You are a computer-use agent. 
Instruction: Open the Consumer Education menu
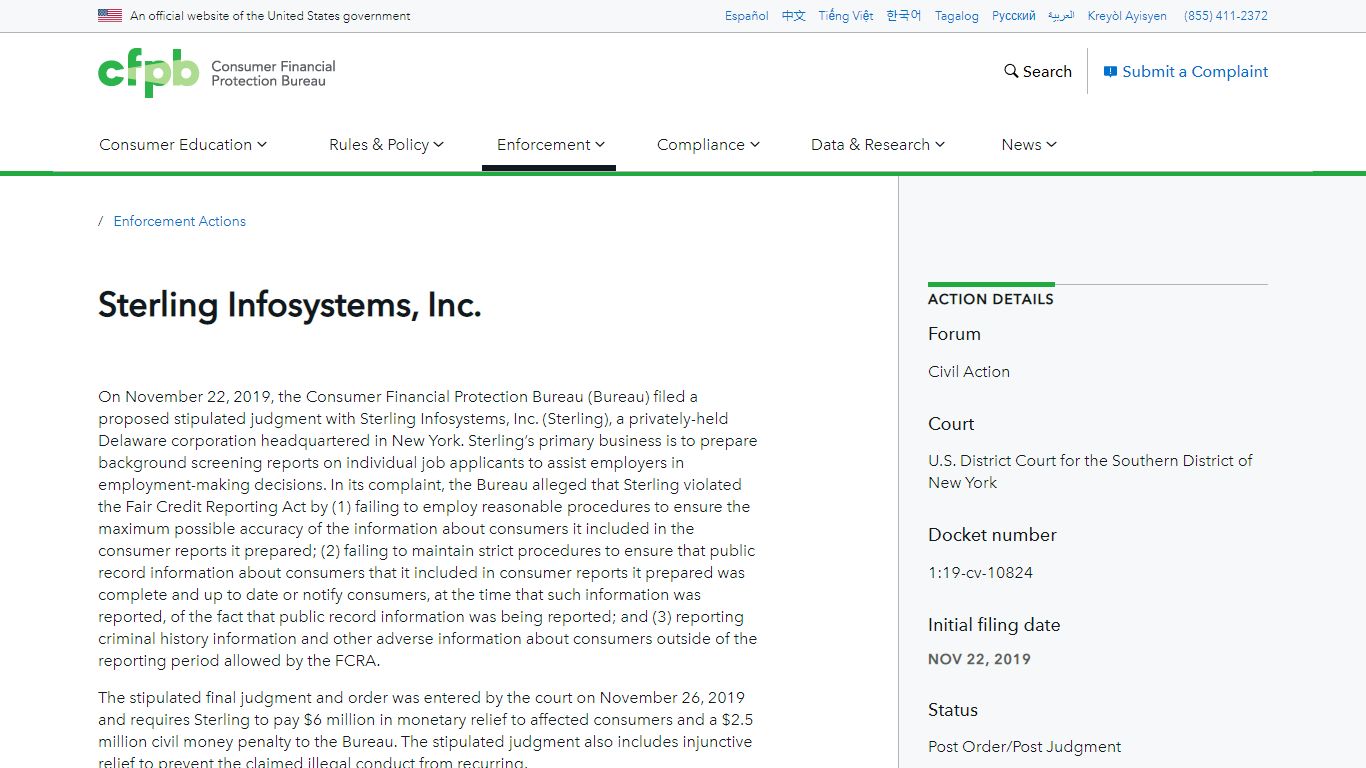pos(183,144)
